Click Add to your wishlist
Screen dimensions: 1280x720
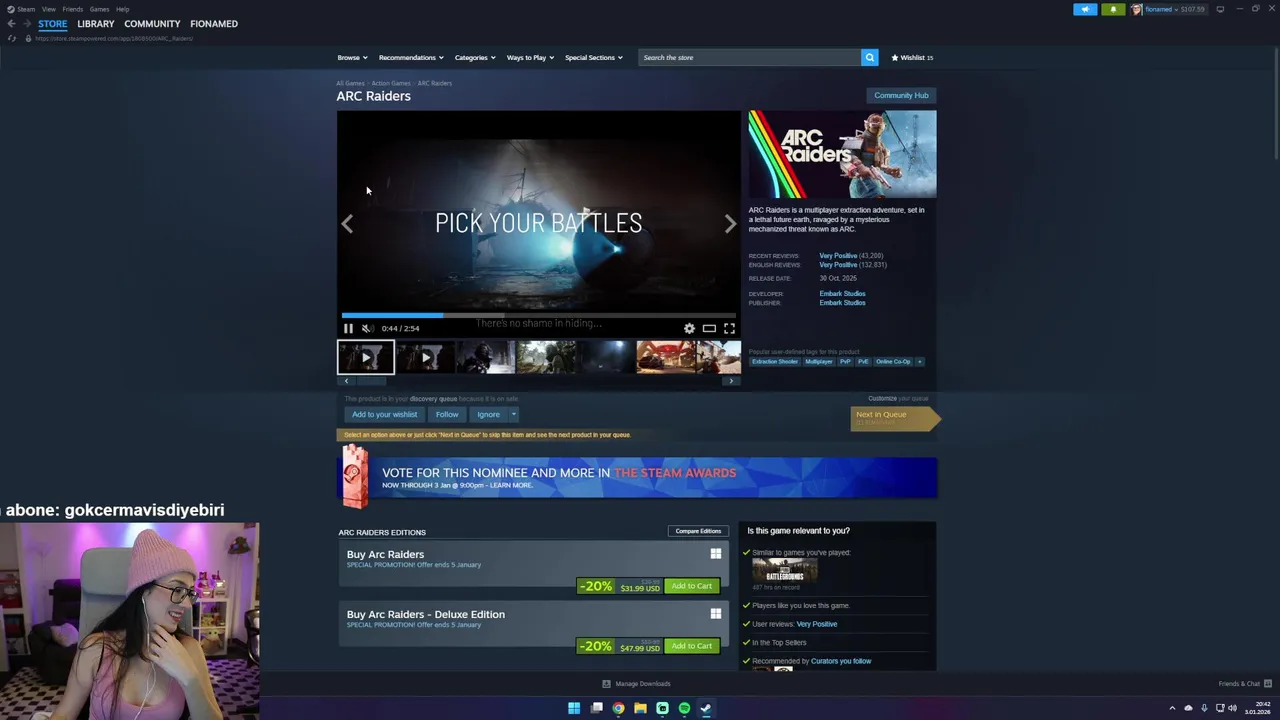coord(384,414)
